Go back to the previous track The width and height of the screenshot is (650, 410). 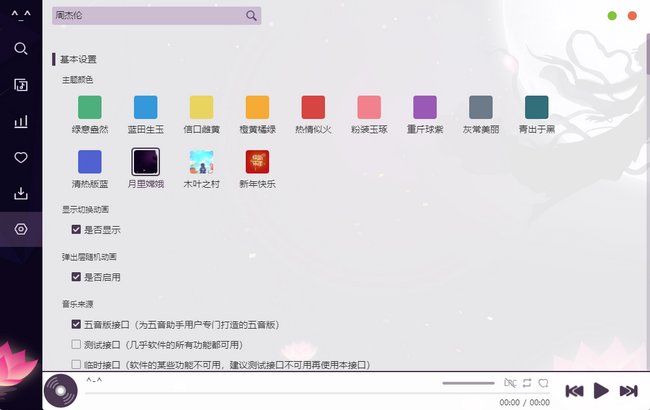[x=574, y=391]
